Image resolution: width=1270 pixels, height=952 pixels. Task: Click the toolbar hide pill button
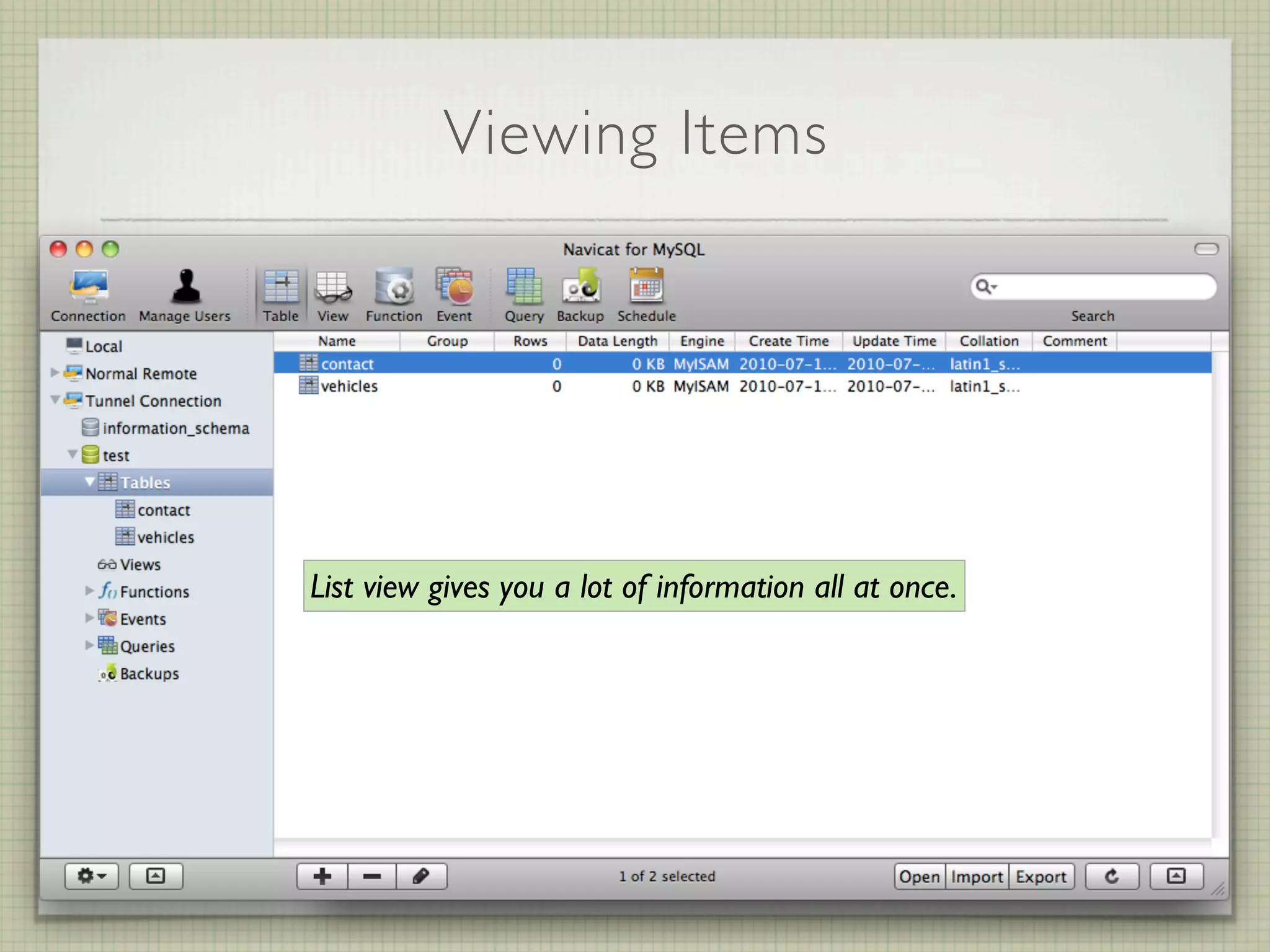[x=1206, y=249]
